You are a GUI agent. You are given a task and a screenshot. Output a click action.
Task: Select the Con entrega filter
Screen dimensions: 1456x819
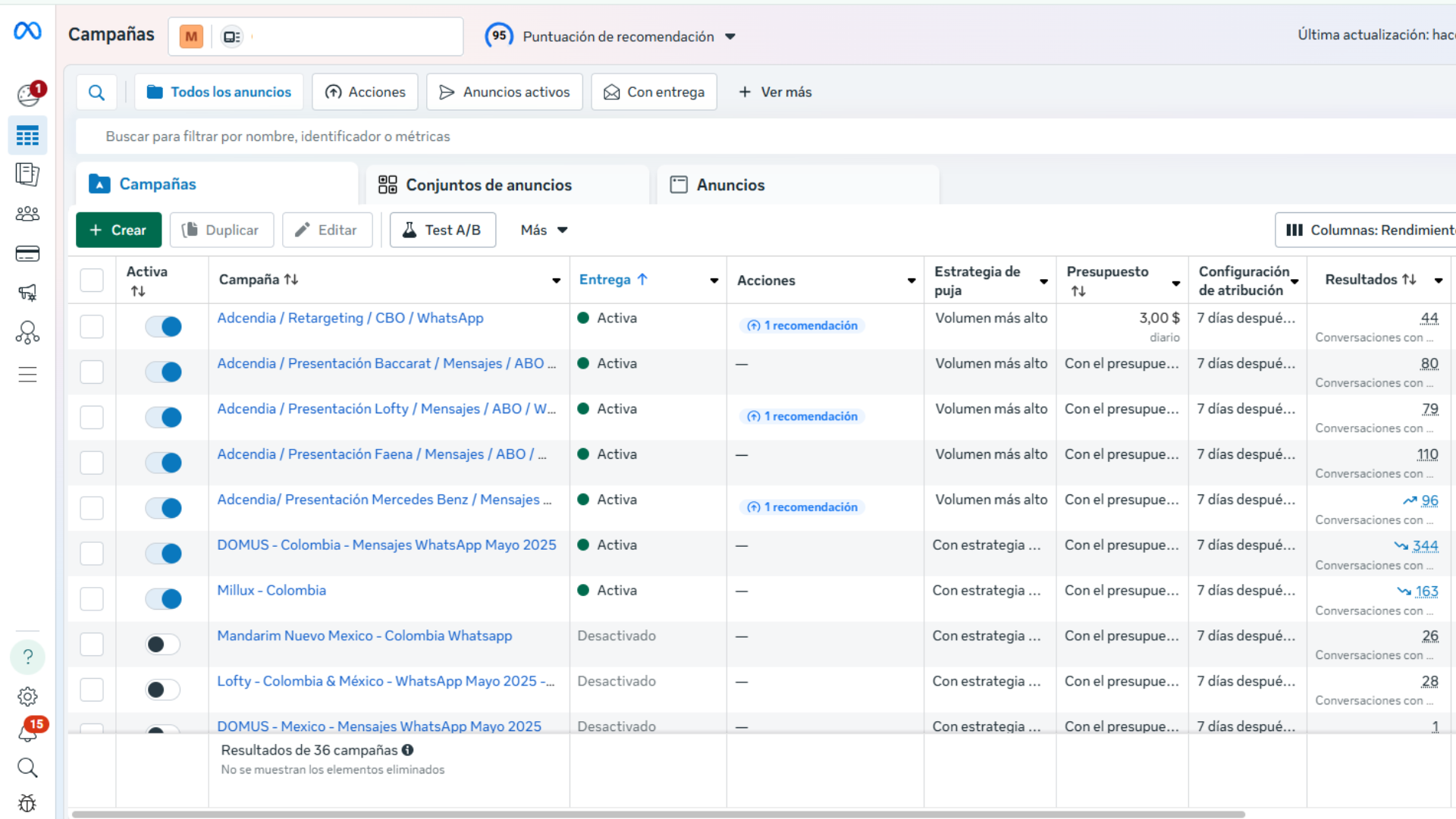(654, 93)
